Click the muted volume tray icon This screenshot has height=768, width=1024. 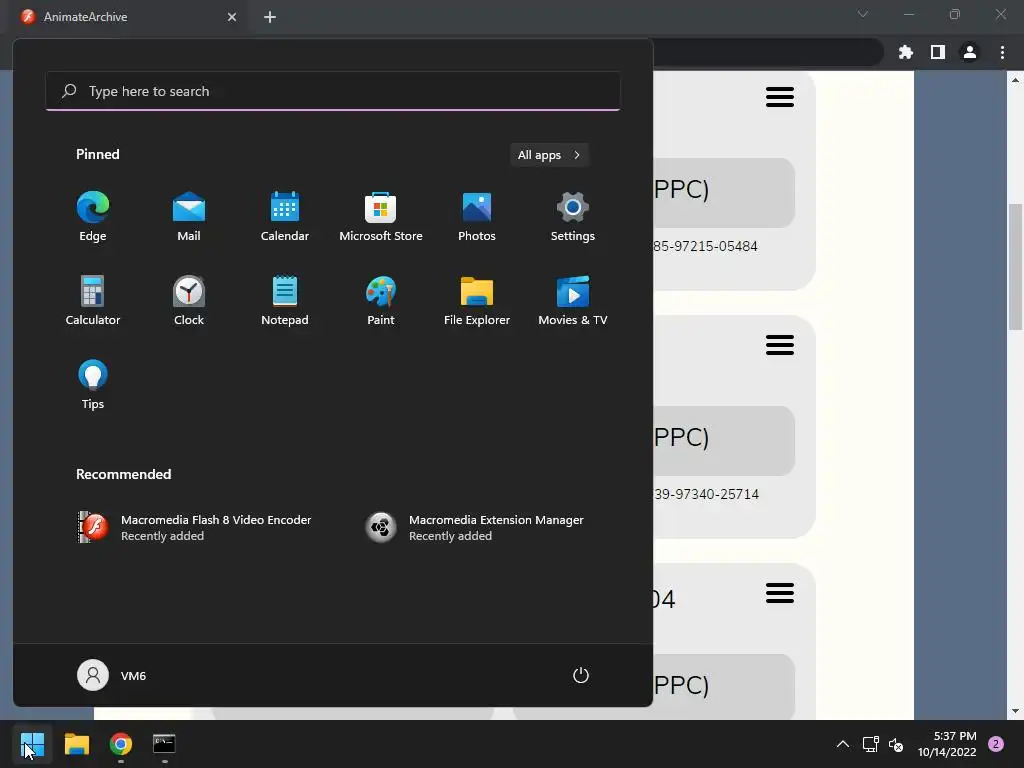click(896, 744)
